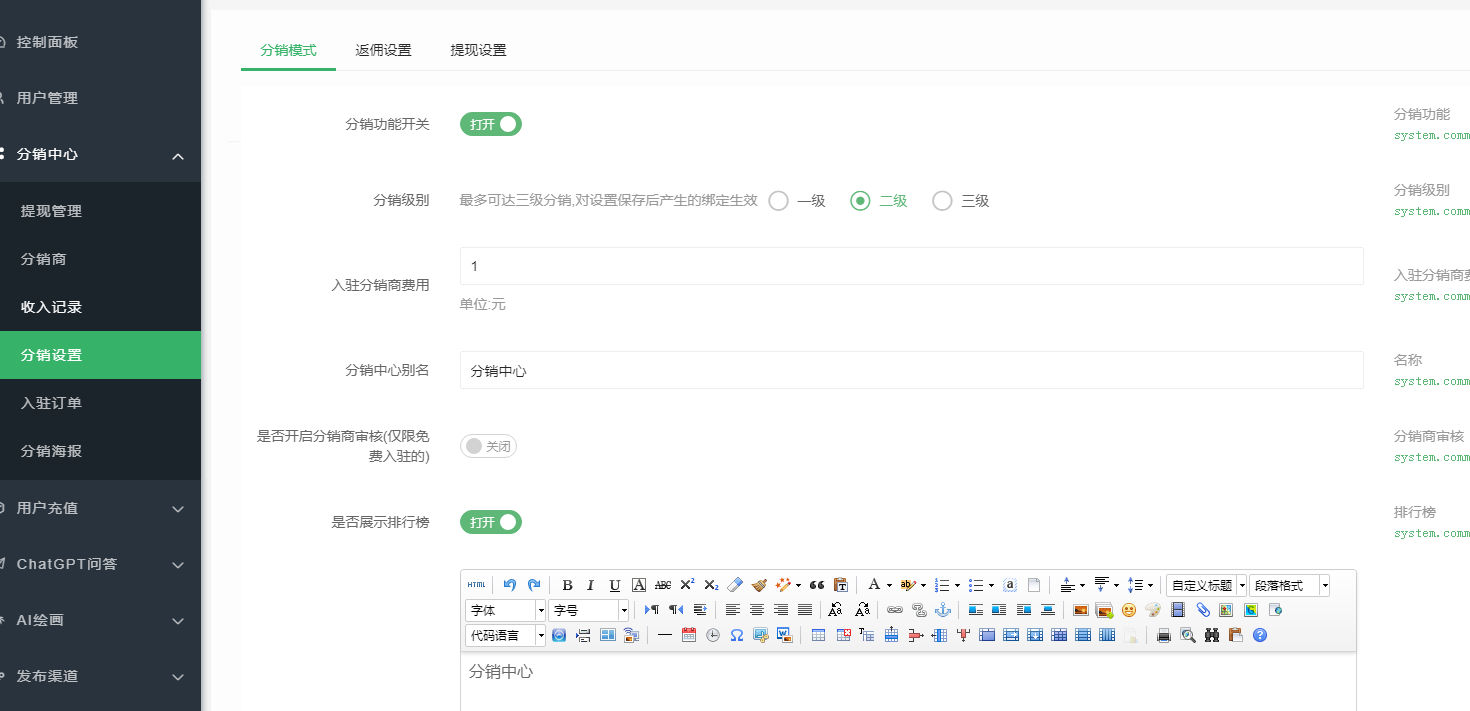Open find and replace binoculars icon
The width and height of the screenshot is (1470, 711).
pos(1212,634)
